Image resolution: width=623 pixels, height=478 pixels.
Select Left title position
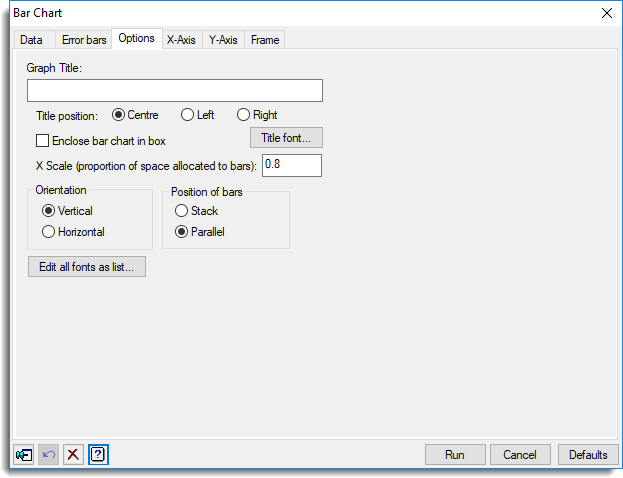(187, 115)
